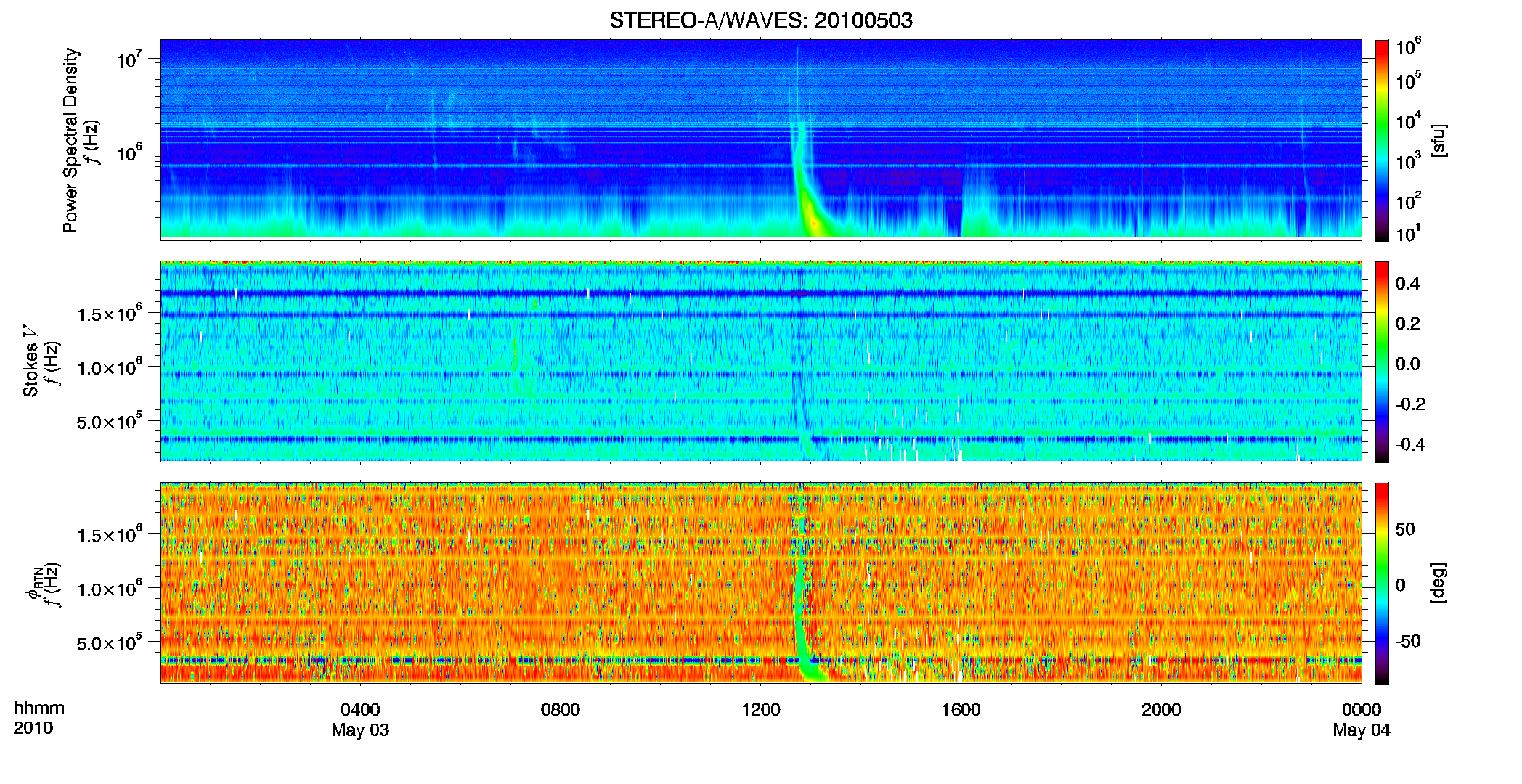Viewport: 1522px width, 784px height.
Task: Select the "0400" time tick label
Action: coord(360,709)
